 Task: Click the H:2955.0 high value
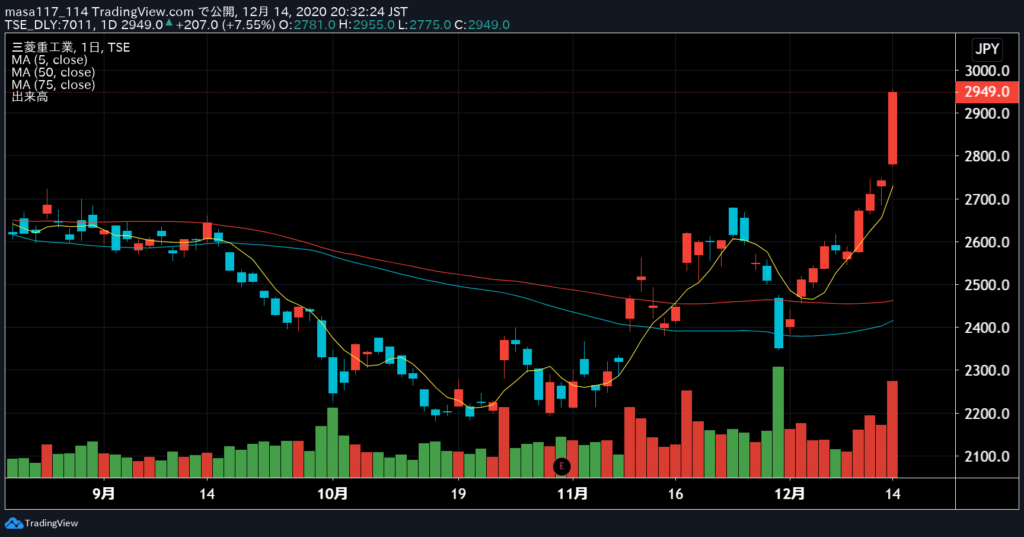(x=366, y=25)
